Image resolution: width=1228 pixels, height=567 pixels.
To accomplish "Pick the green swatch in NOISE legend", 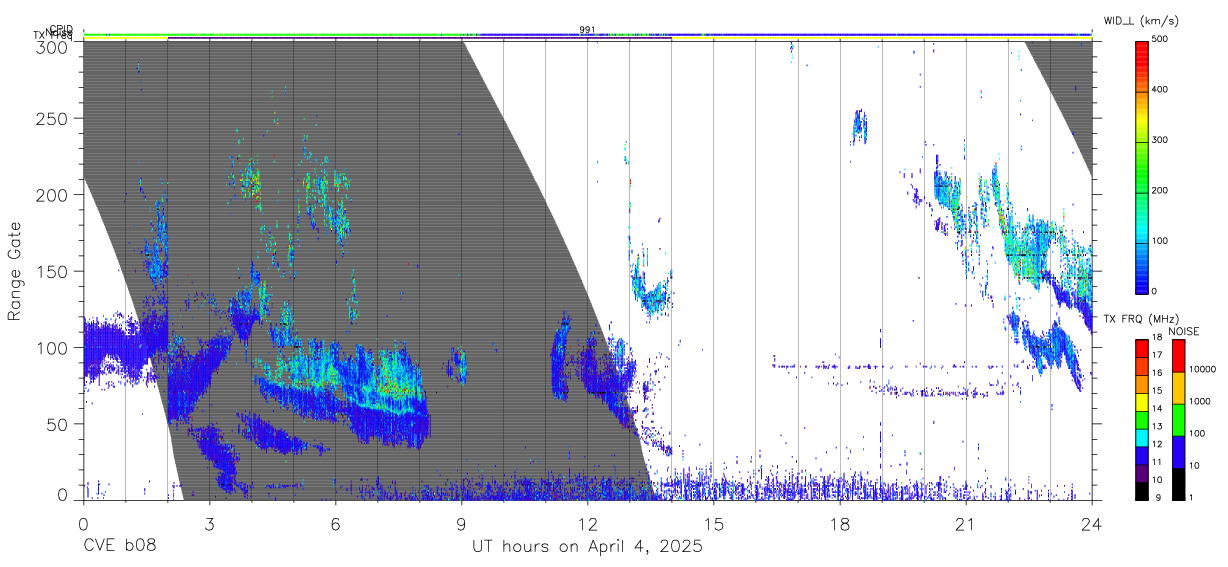I will pyautogui.click(x=1177, y=420).
